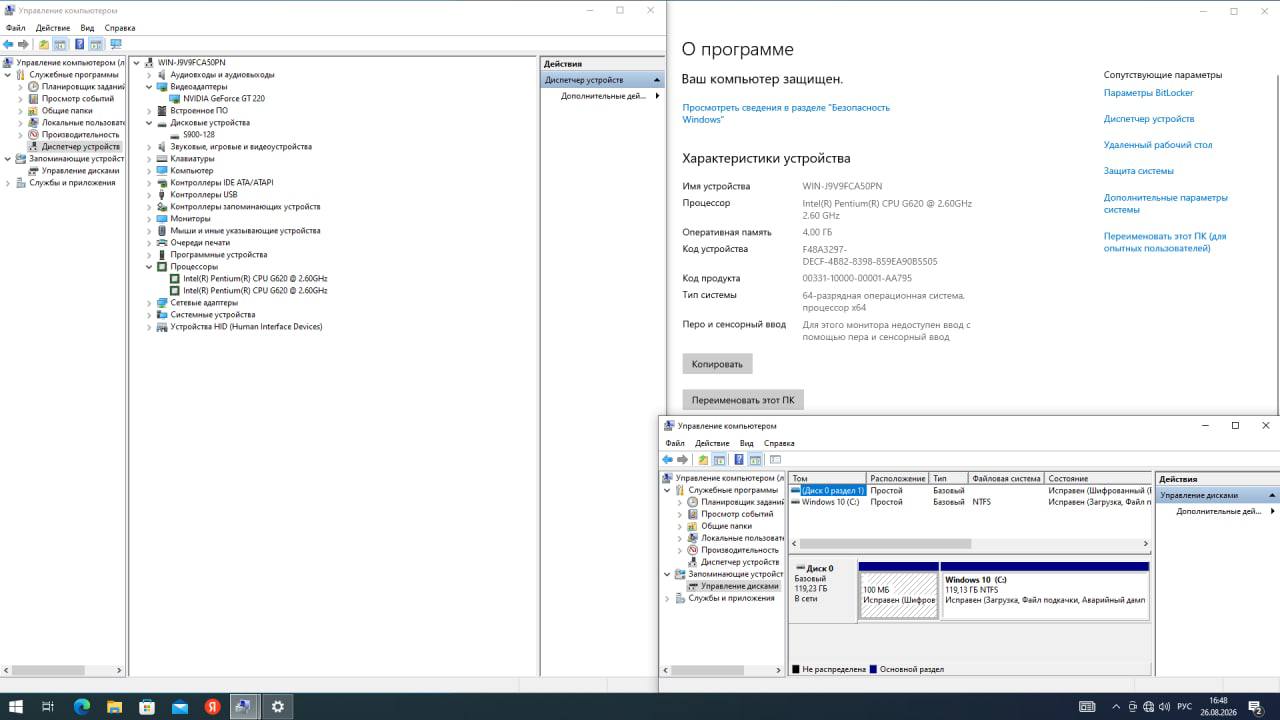Open File Explorer from the taskbar
Viewport: 1280px width, 720px height.
pos(114,706)
